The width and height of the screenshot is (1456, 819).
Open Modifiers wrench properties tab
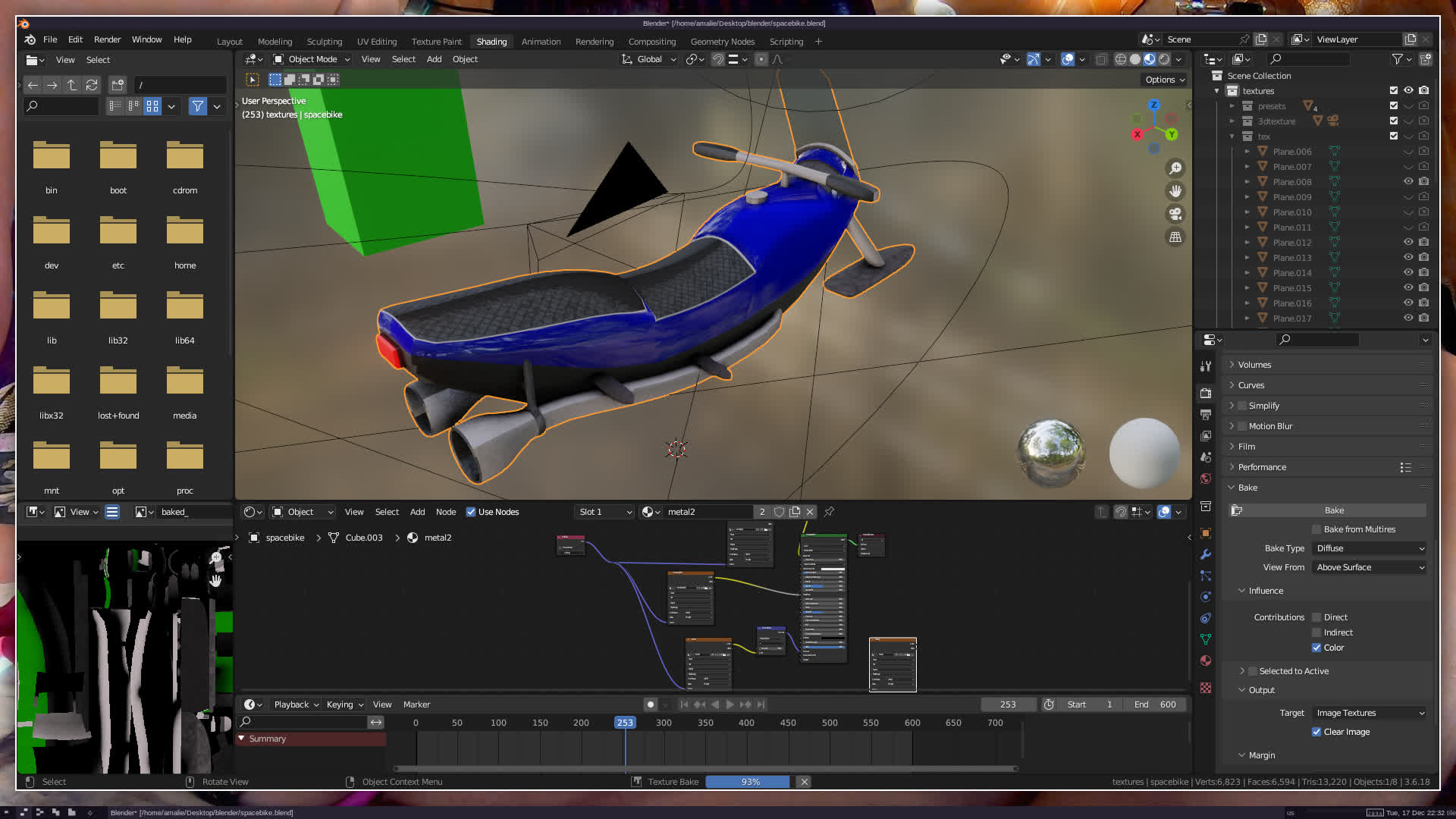(1206, 554)
